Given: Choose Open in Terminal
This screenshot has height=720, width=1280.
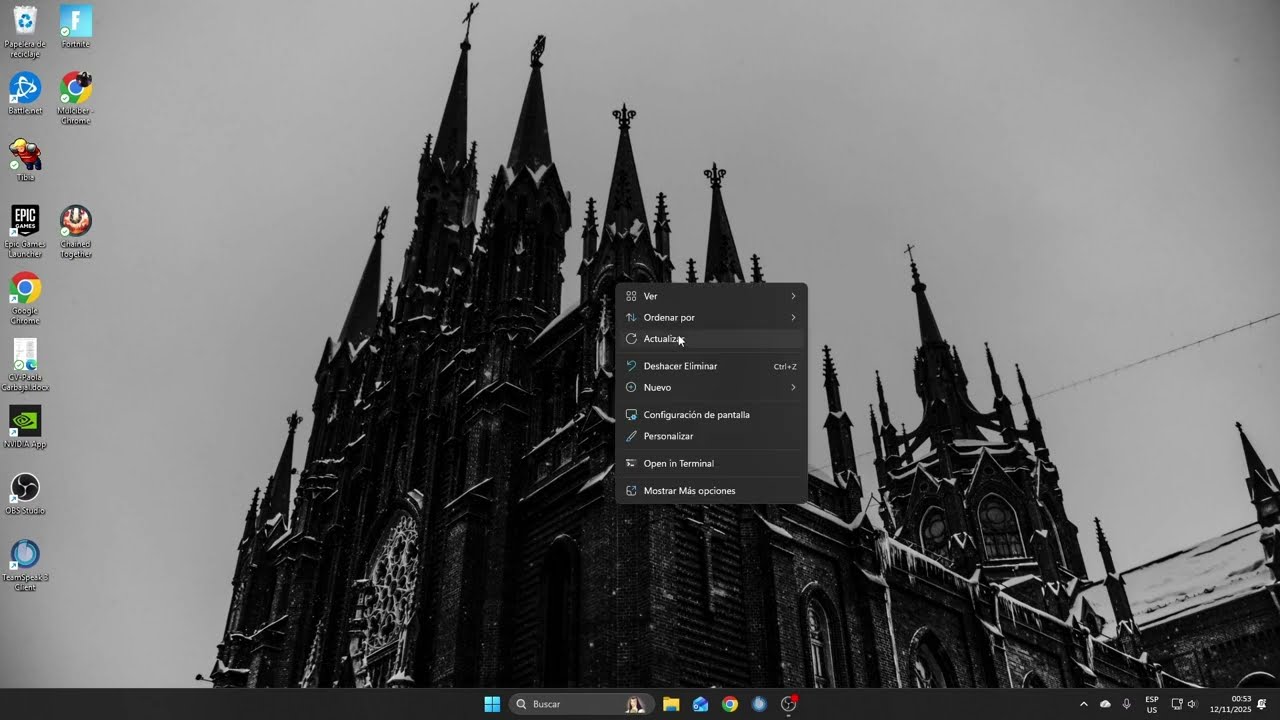Looking at the screenshot, I should pyautogui.click(x=711, y=463).
